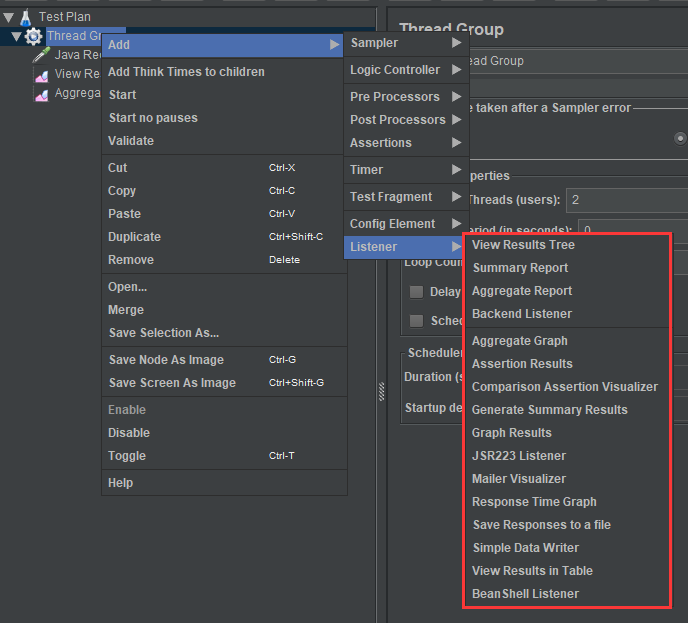This screenshot has height=623, width=688.
Task: Select the sampler error action radio button
Action: coord(681,138)
